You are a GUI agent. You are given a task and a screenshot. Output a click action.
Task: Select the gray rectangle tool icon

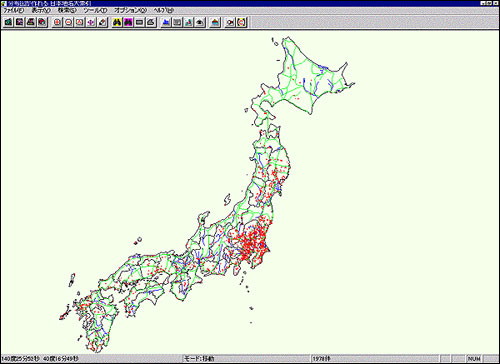(x=140, y=22)
